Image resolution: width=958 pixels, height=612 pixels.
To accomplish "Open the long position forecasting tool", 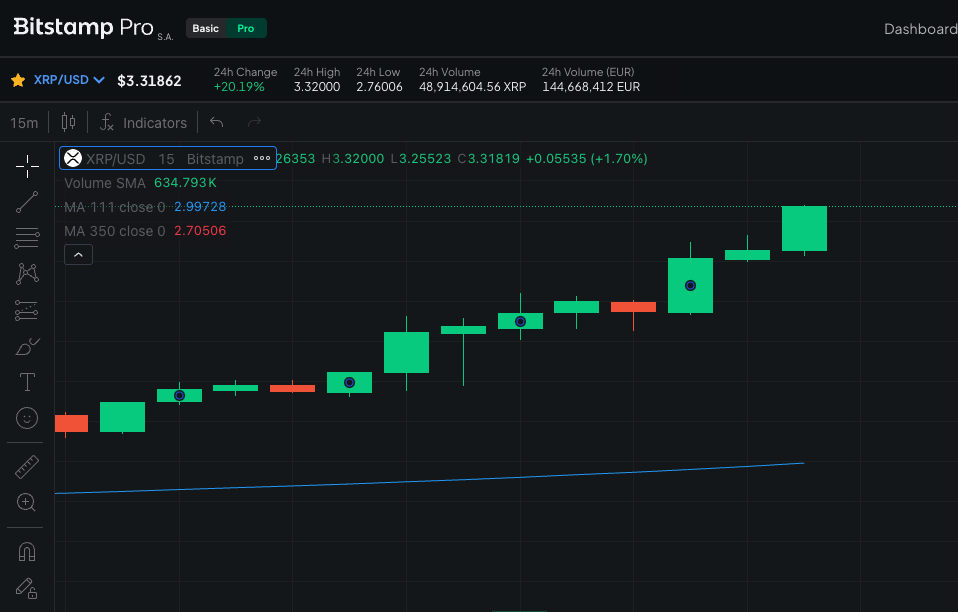I will 27,310.
